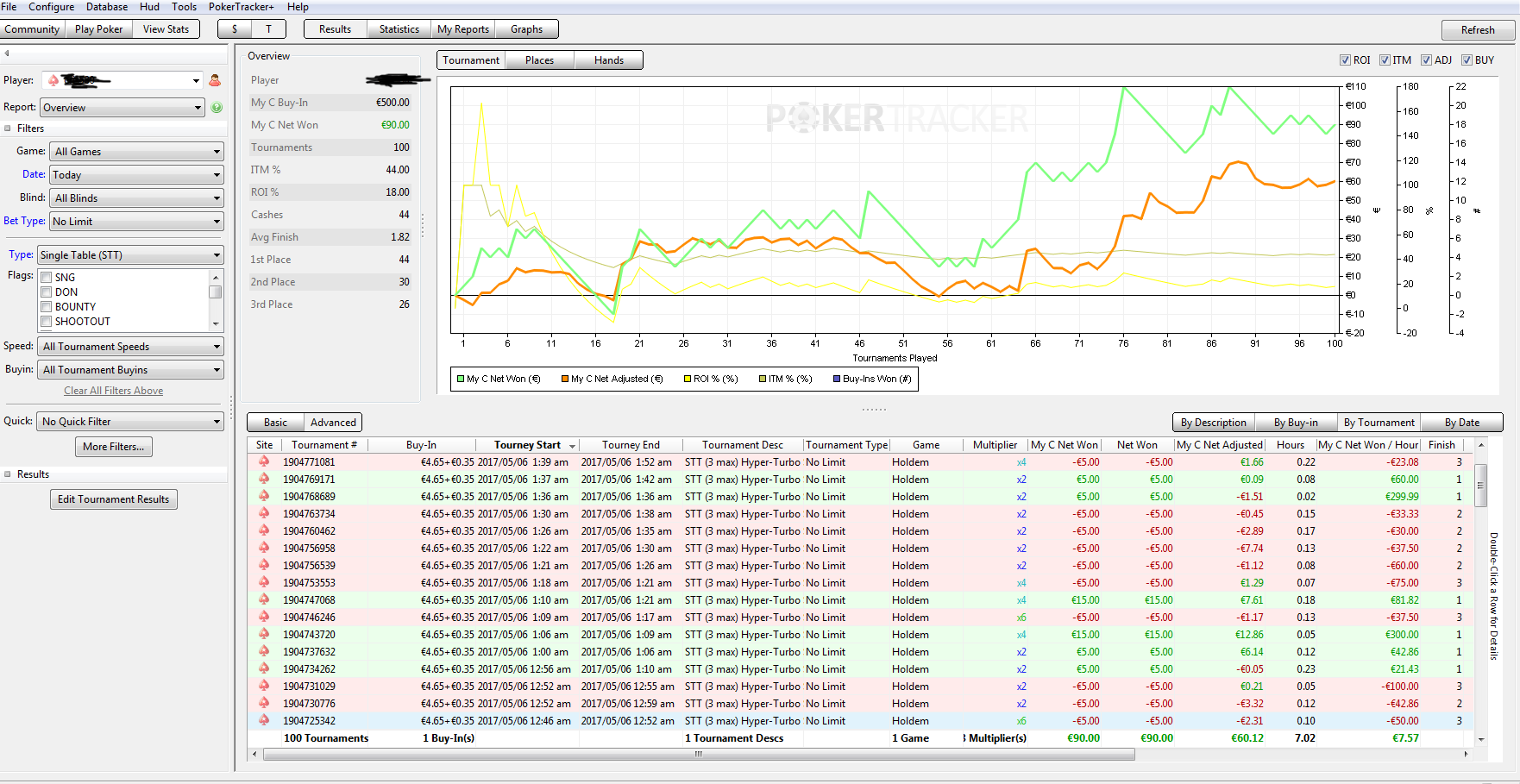The width and height of the screenshot is (1520, 784).
Task: Switch to the Statistics tab
Action: (399, 29)
